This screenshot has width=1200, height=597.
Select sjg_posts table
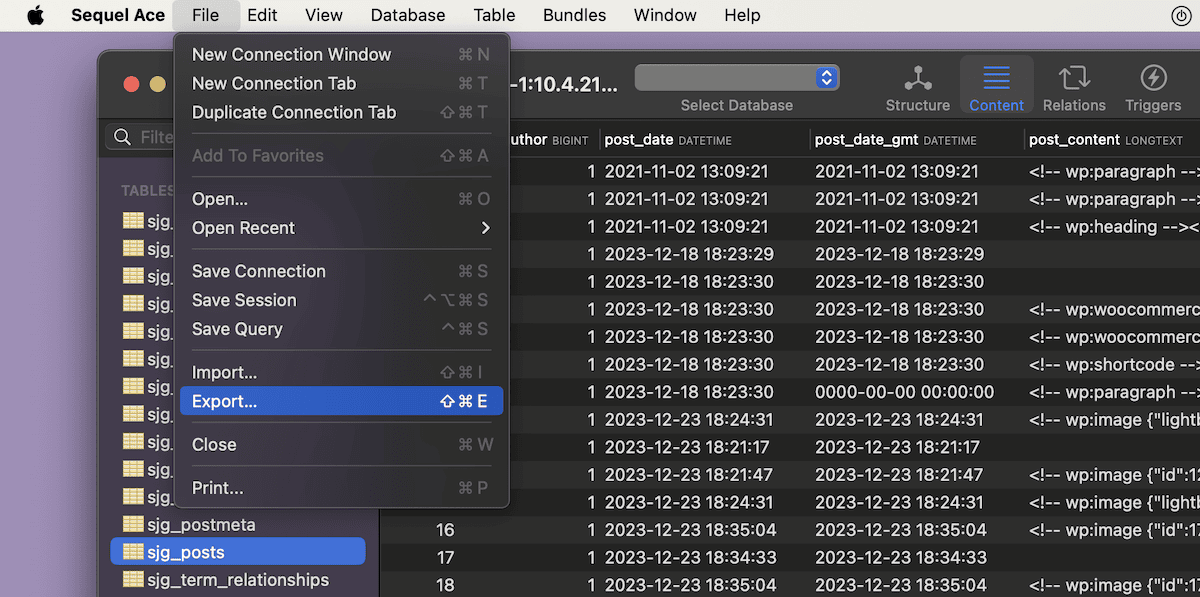point(238,552)
